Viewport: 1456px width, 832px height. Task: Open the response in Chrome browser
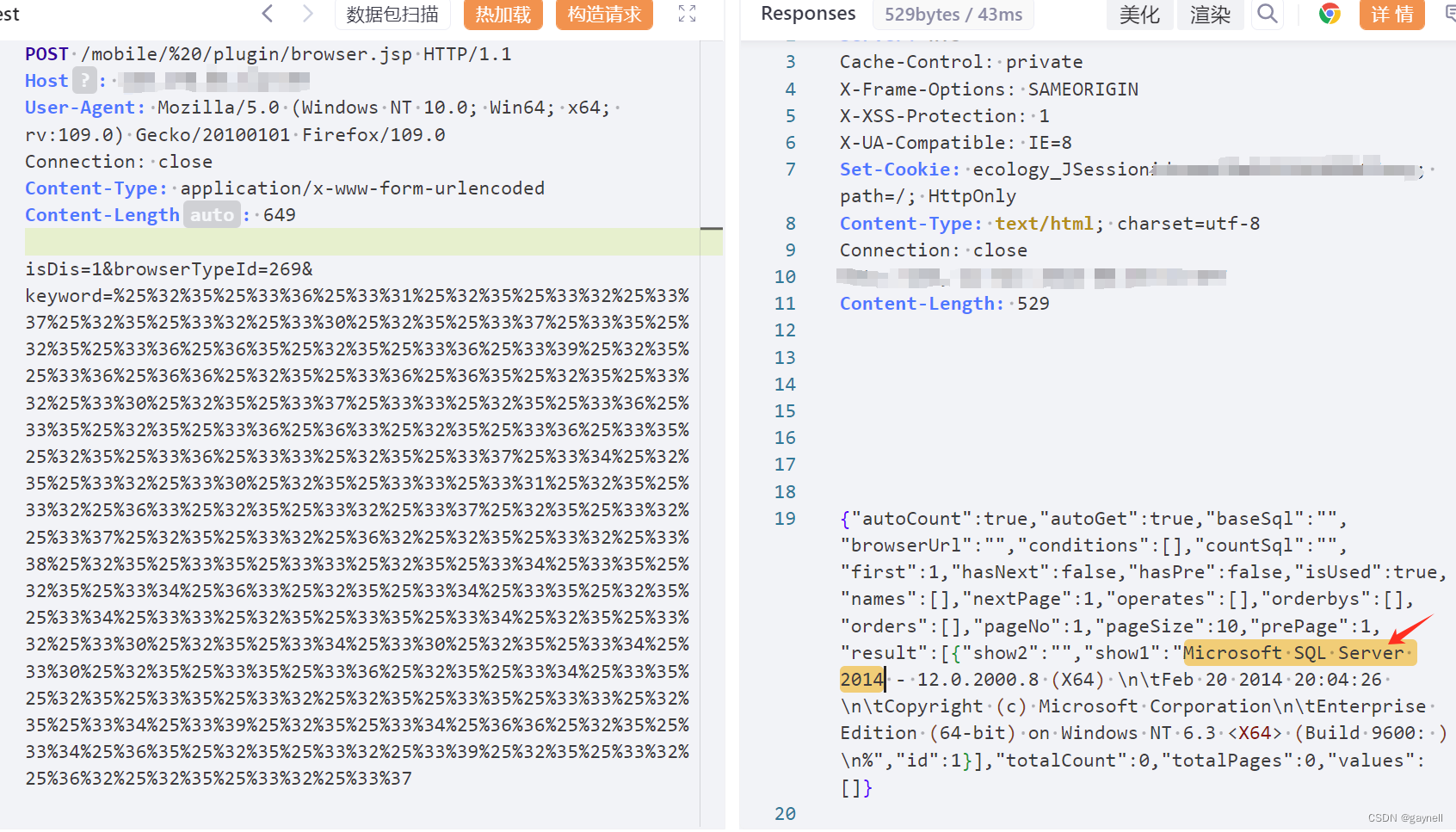coord(1330,14)
